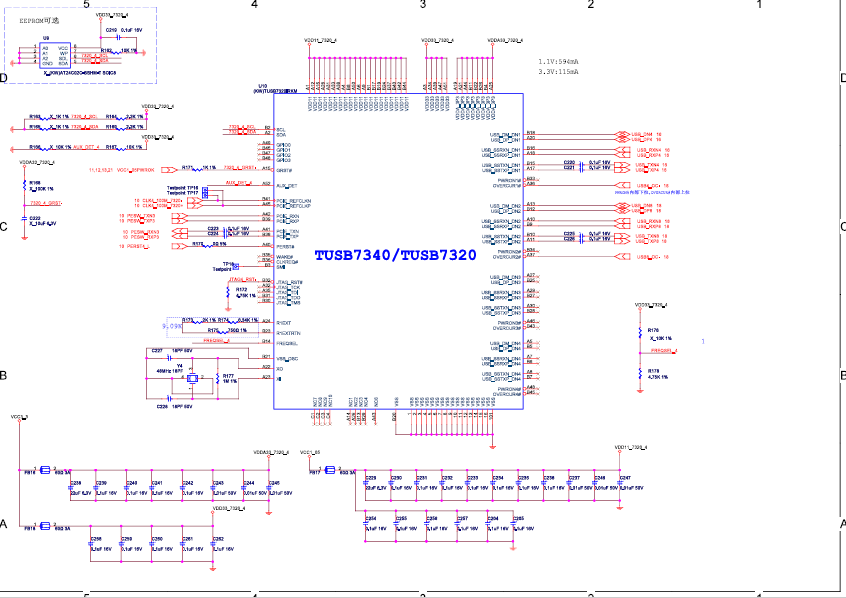This screenshot has height=598, width=846.
Task: Click the 9.09K resistance annotation
Action: click(172, 327)
